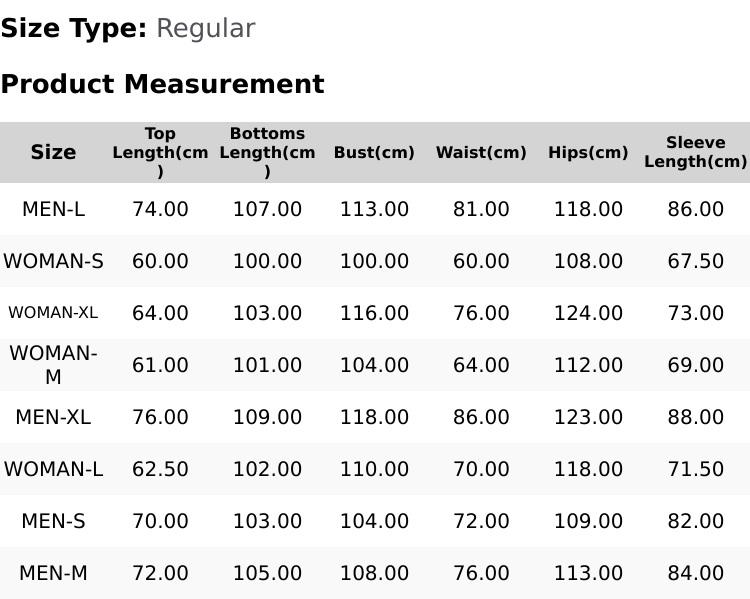Viewport: 750px width, 599px height.
Task: Click the MEN-M size label
Action: (53, 573)
